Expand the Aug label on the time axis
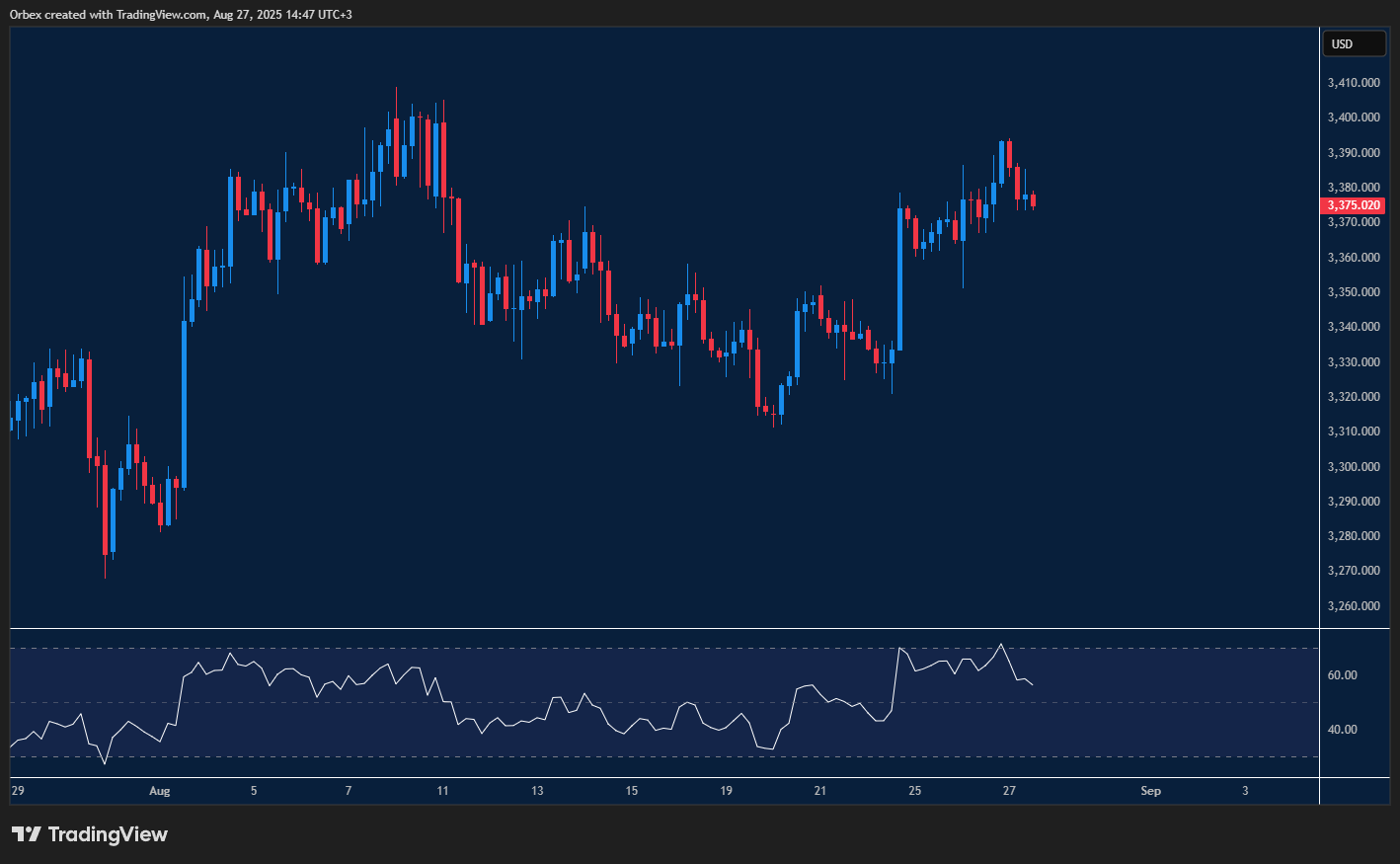1400x864 pixels. click(x=160, y=790)
